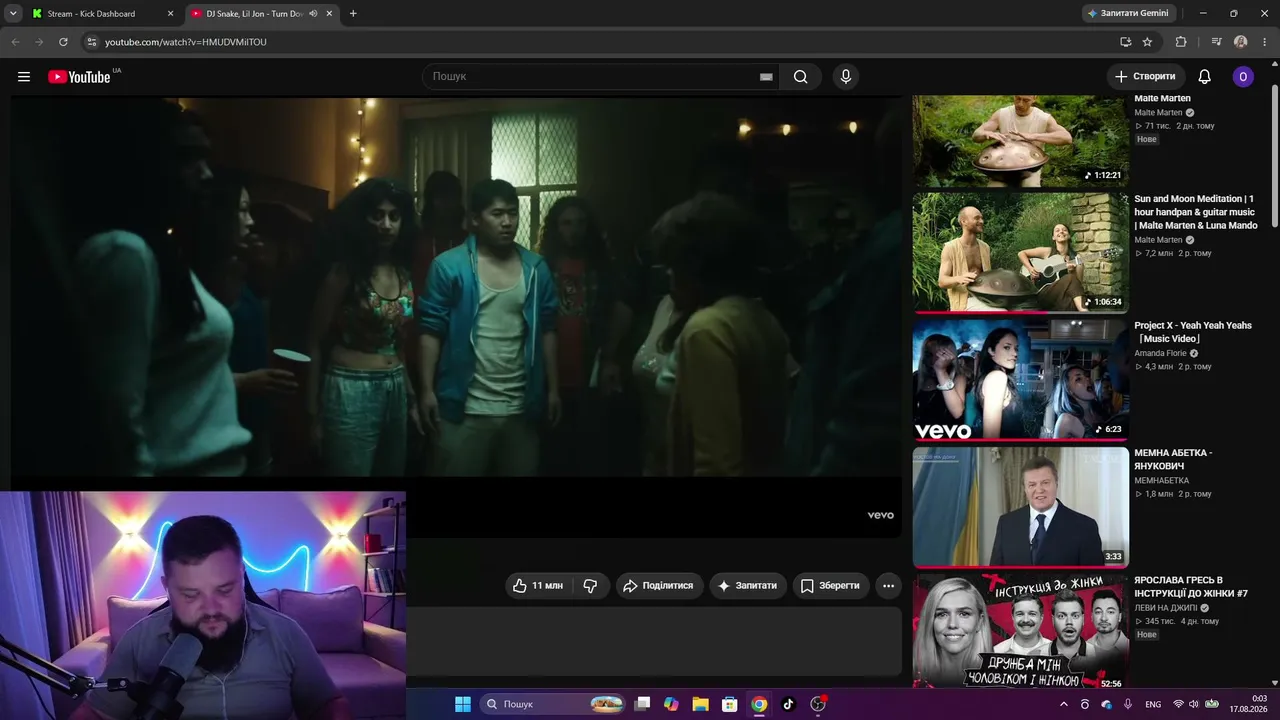Open the on-screen keyboard in search box
1280x720 pixels.
[x=766, y=77]
